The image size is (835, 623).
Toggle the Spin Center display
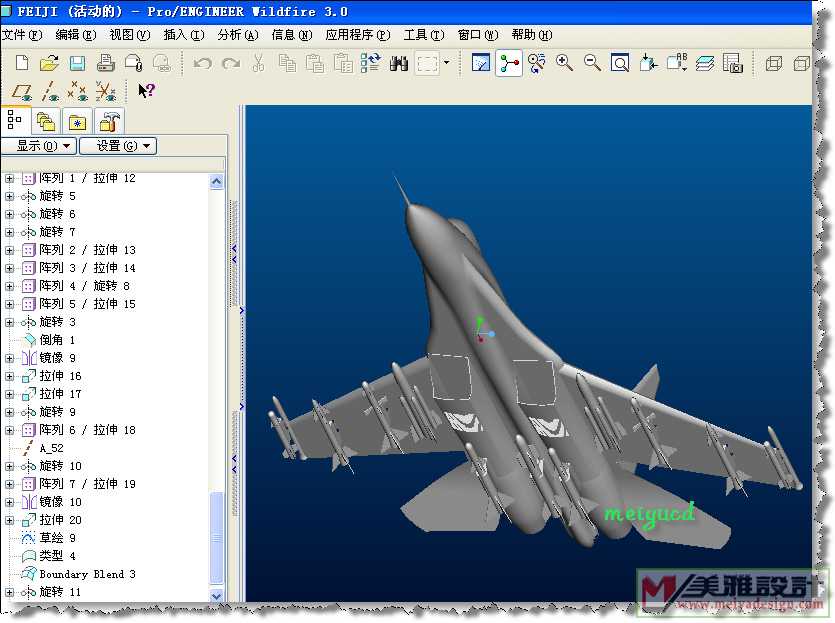coord(509,63)
